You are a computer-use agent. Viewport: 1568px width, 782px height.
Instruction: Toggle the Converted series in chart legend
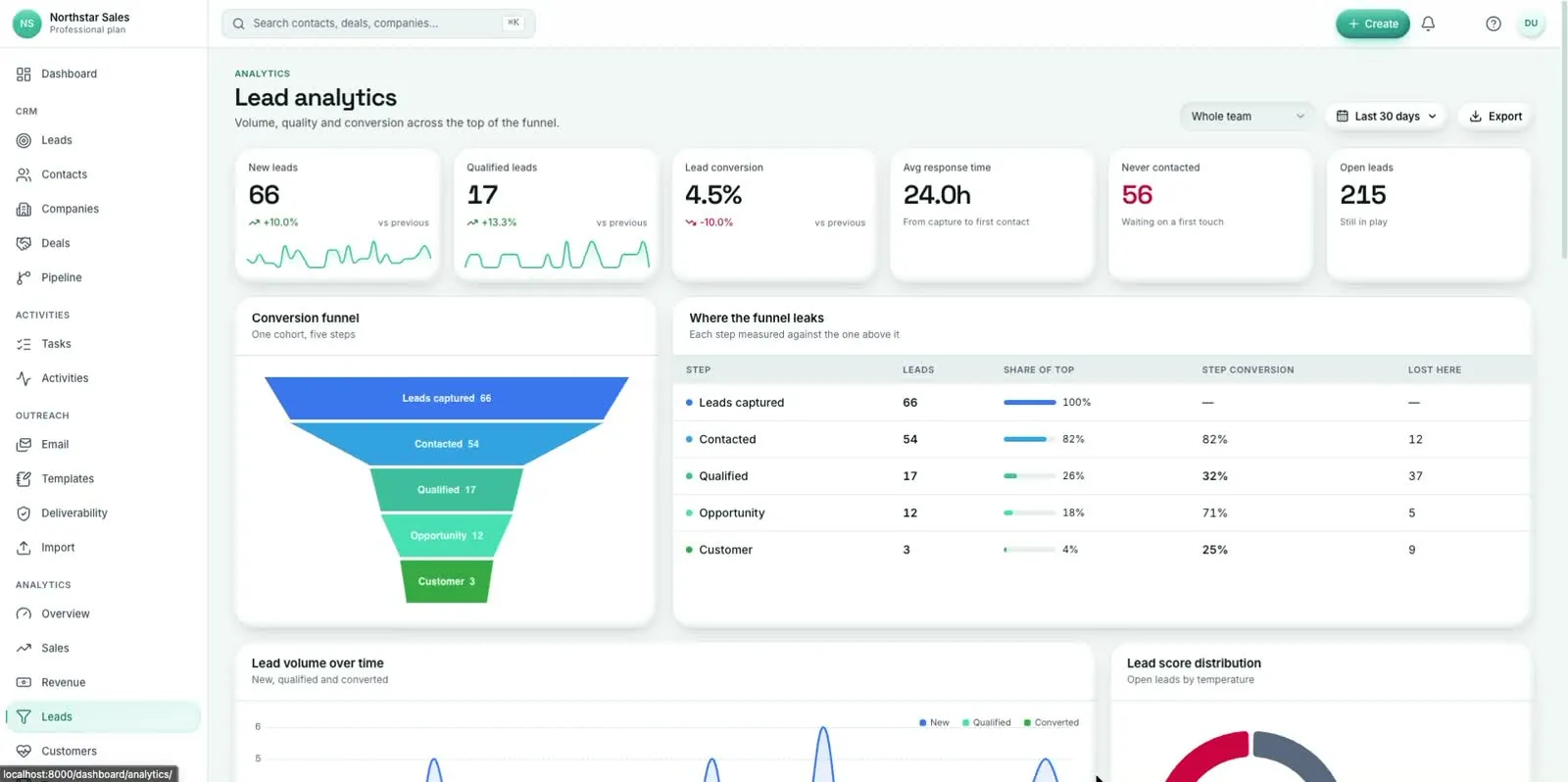coord(1051,723)
